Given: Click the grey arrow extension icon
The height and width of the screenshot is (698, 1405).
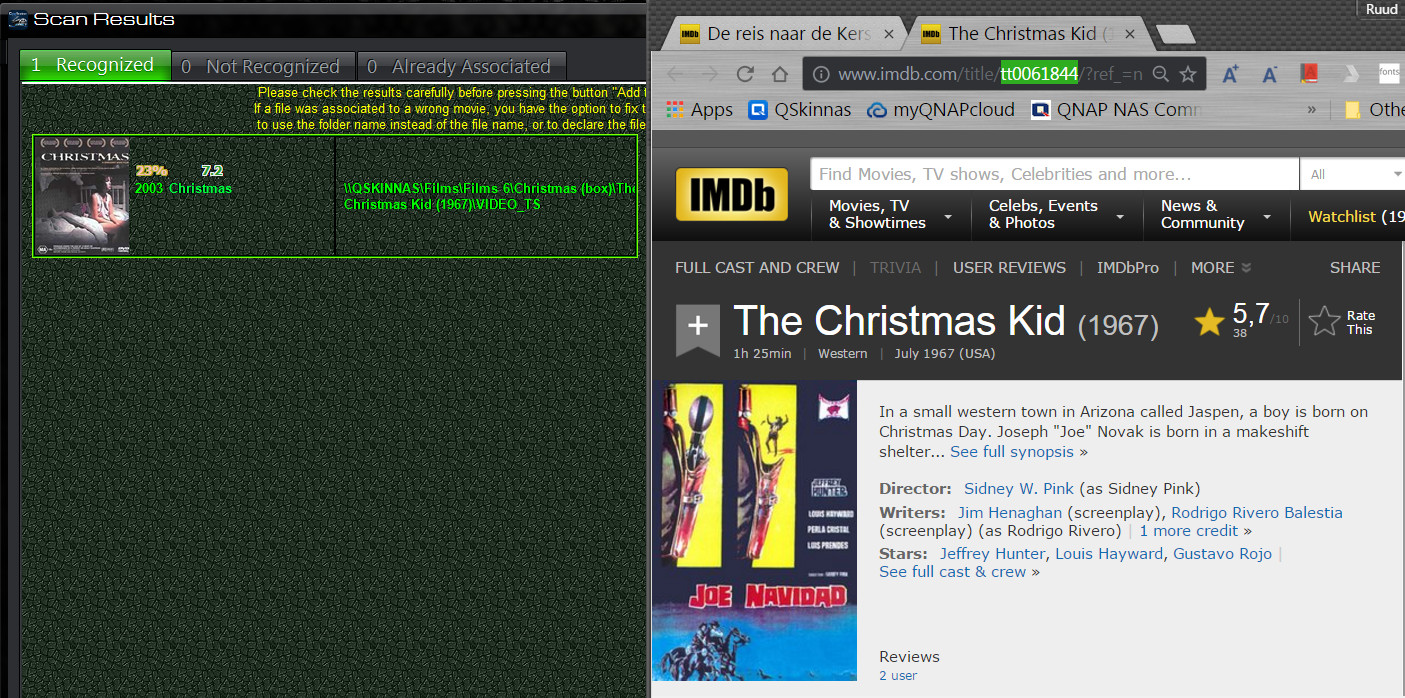Looking at the screenshot, I should pos(1349,74).
